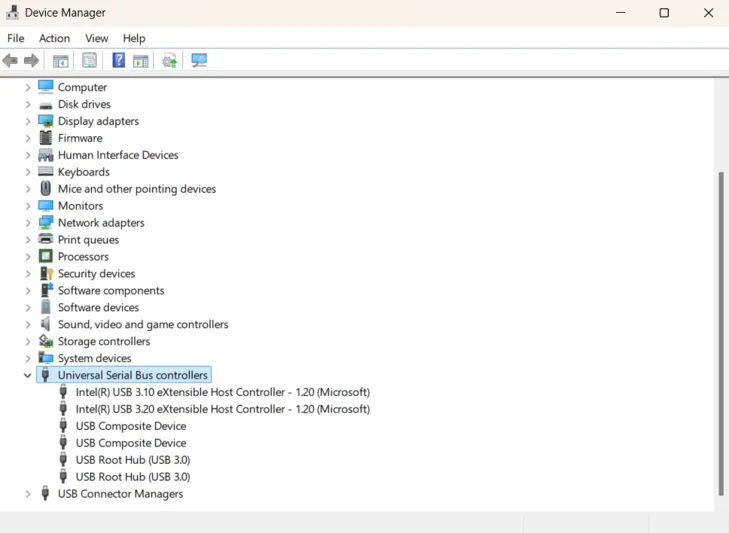Select Mice and other pointing devices label
Image resolution: width=729 pixels, height=533 pixels.
tap(137, 189)
